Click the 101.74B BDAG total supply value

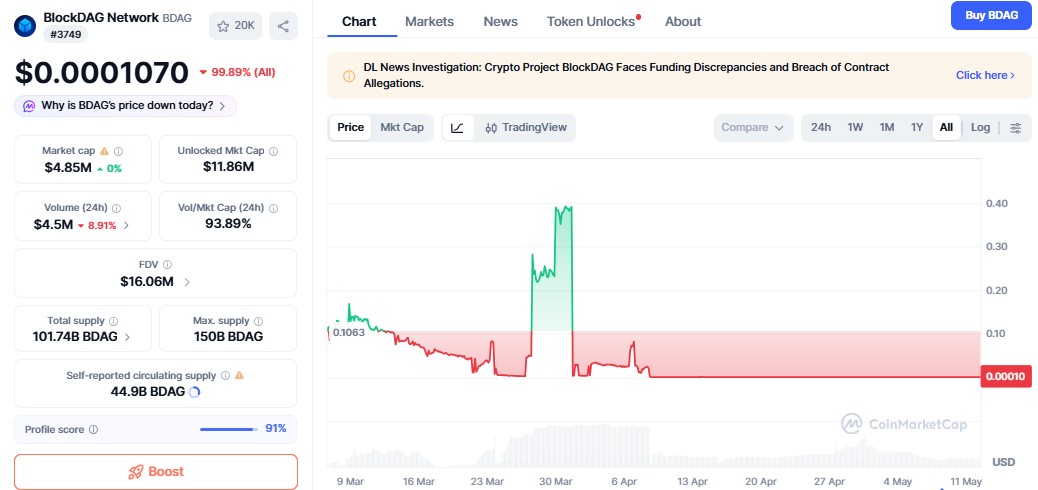(75, 336)
